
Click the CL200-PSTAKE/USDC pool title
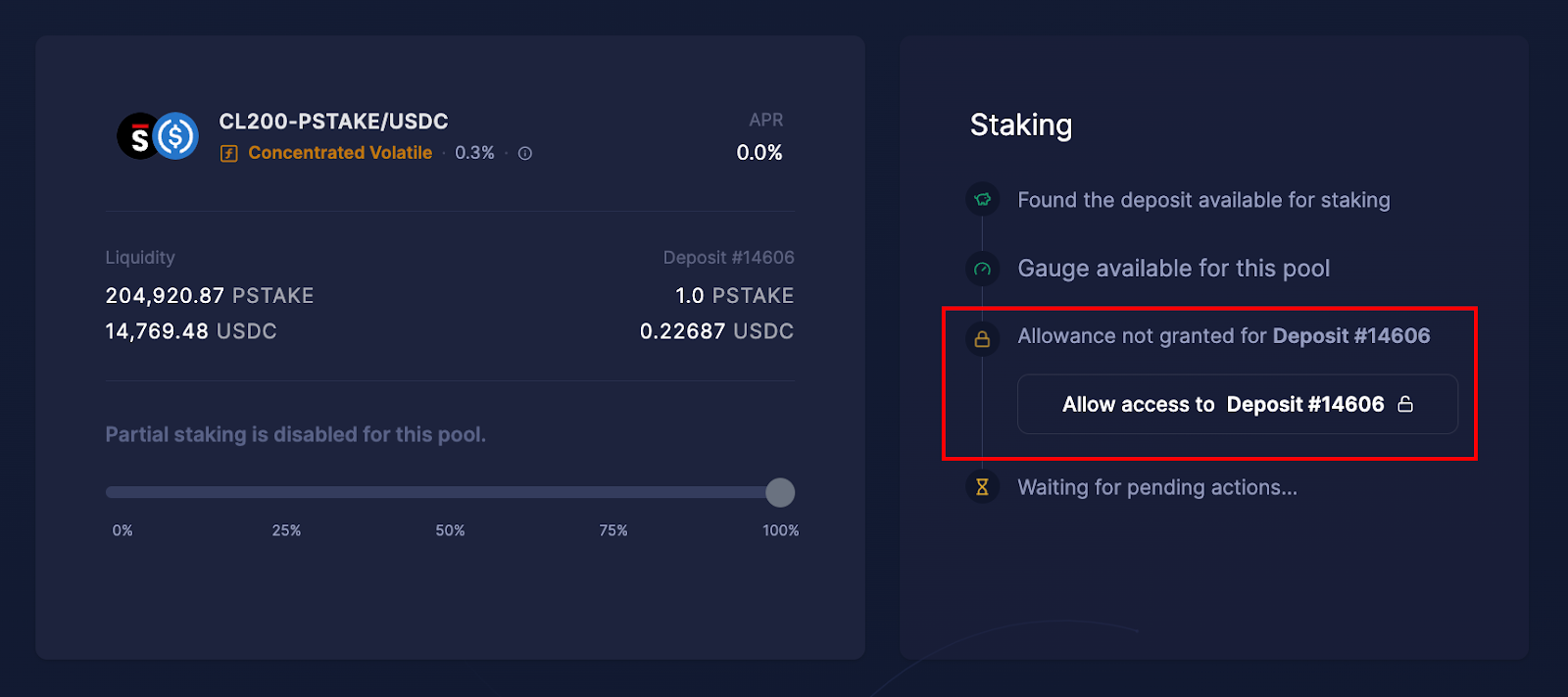click(x=333, y=122)
